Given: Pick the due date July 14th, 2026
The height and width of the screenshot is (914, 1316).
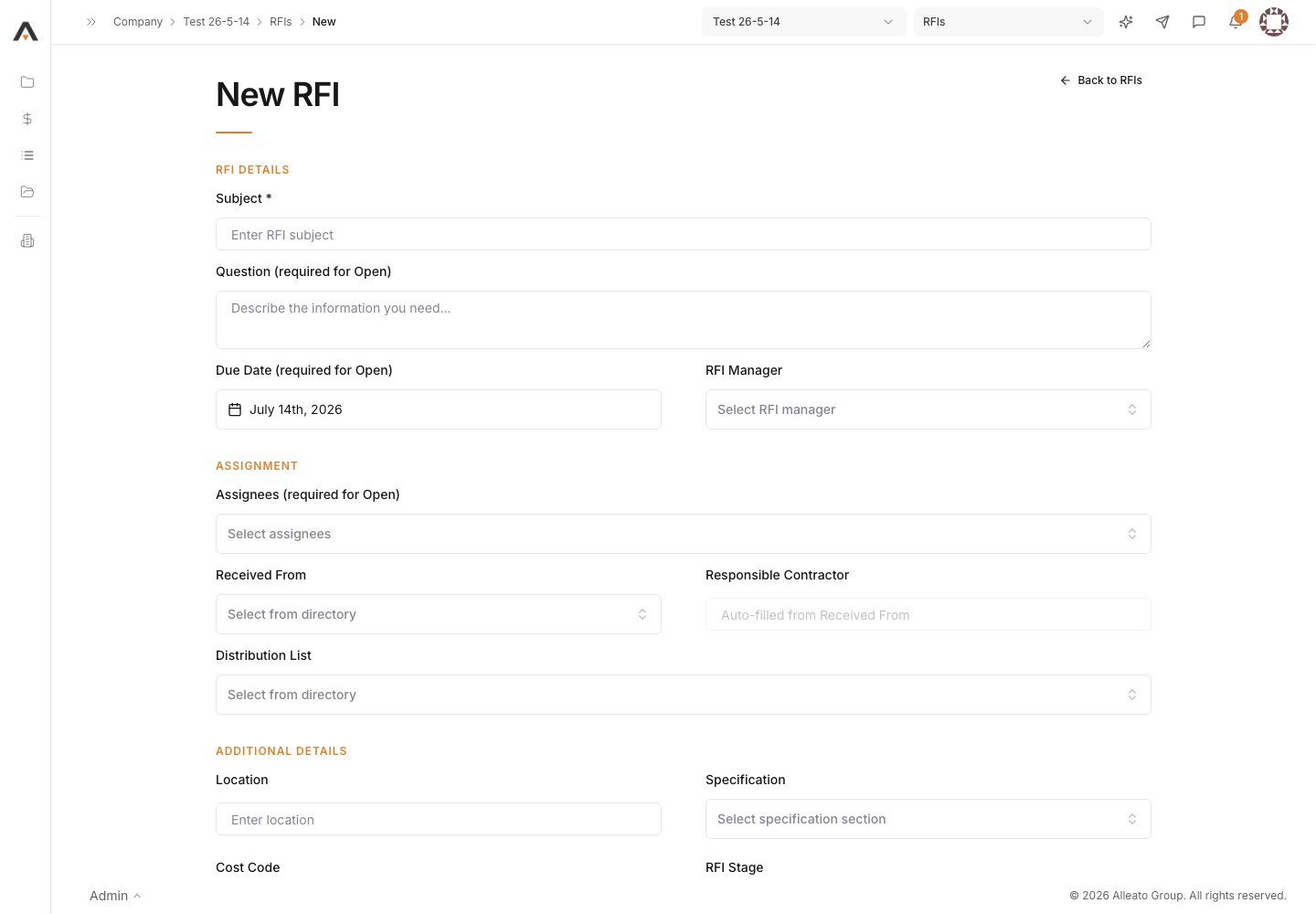Looking at the screenshot, I should [x=439, y=409].
